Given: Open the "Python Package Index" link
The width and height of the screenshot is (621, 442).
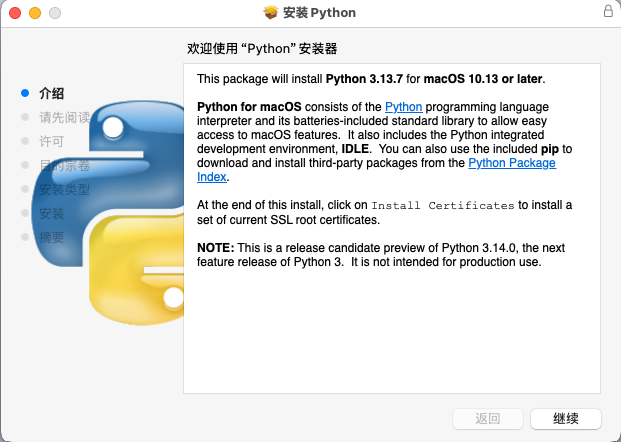Looking at the screenshot, I should [x=511, y=162].
